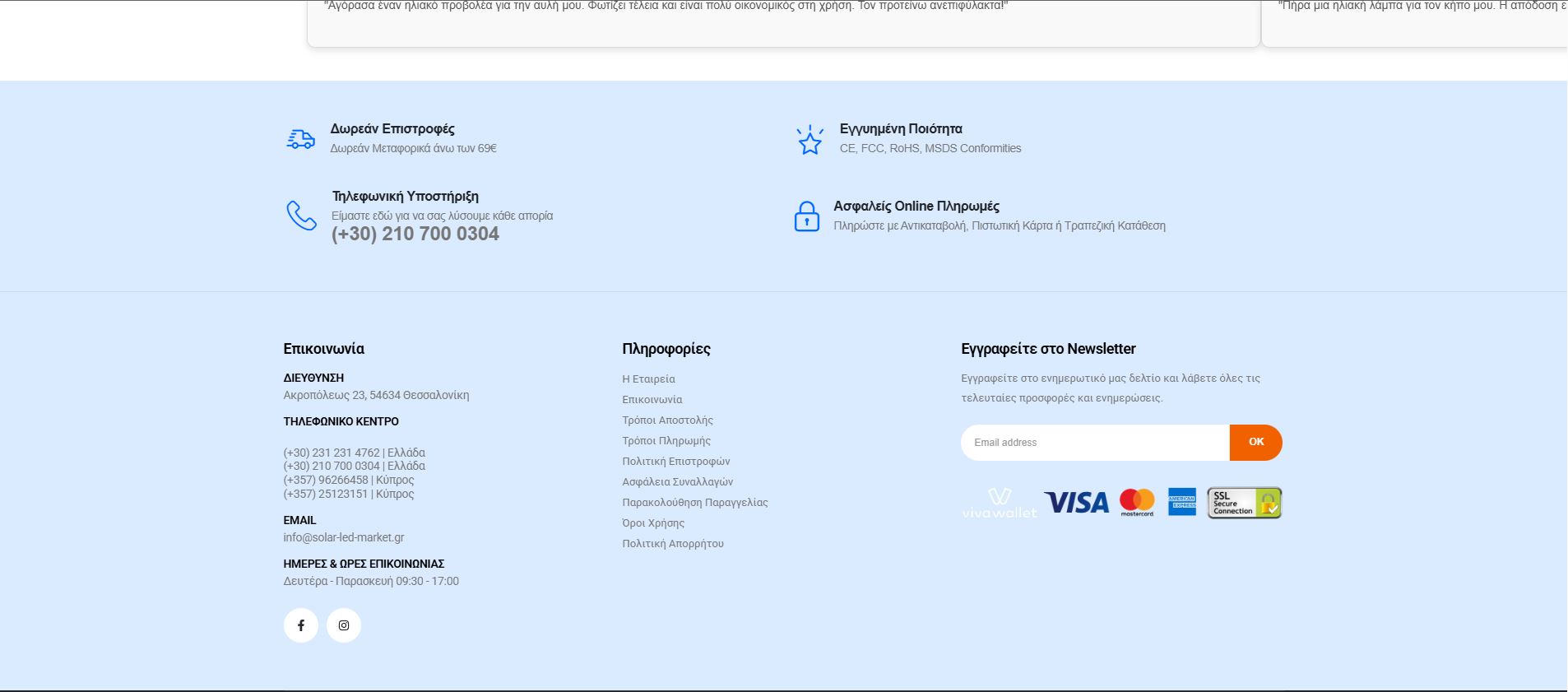Focus the Email address newsletter field
The width and height of the screenshot is (1568, 692).
(1095, 443)
